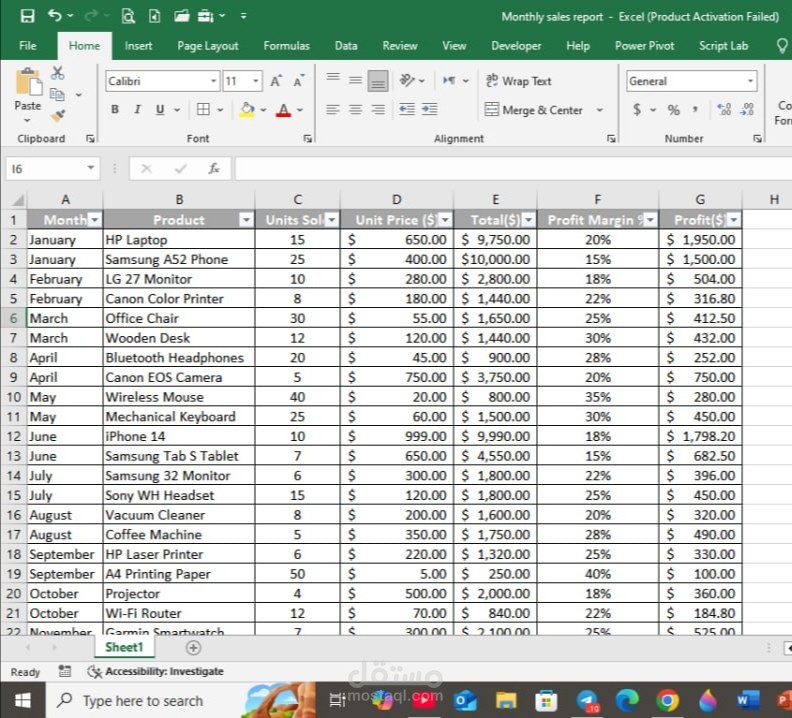Click the Merge & Center button
792x718 pixels.
(x=533, y=110)
